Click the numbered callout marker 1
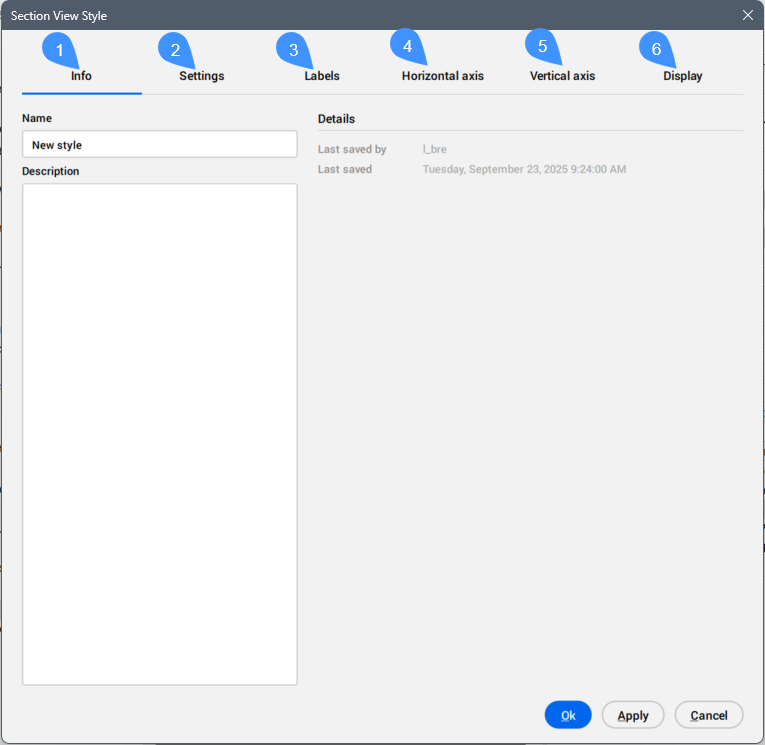 [60, 50]
